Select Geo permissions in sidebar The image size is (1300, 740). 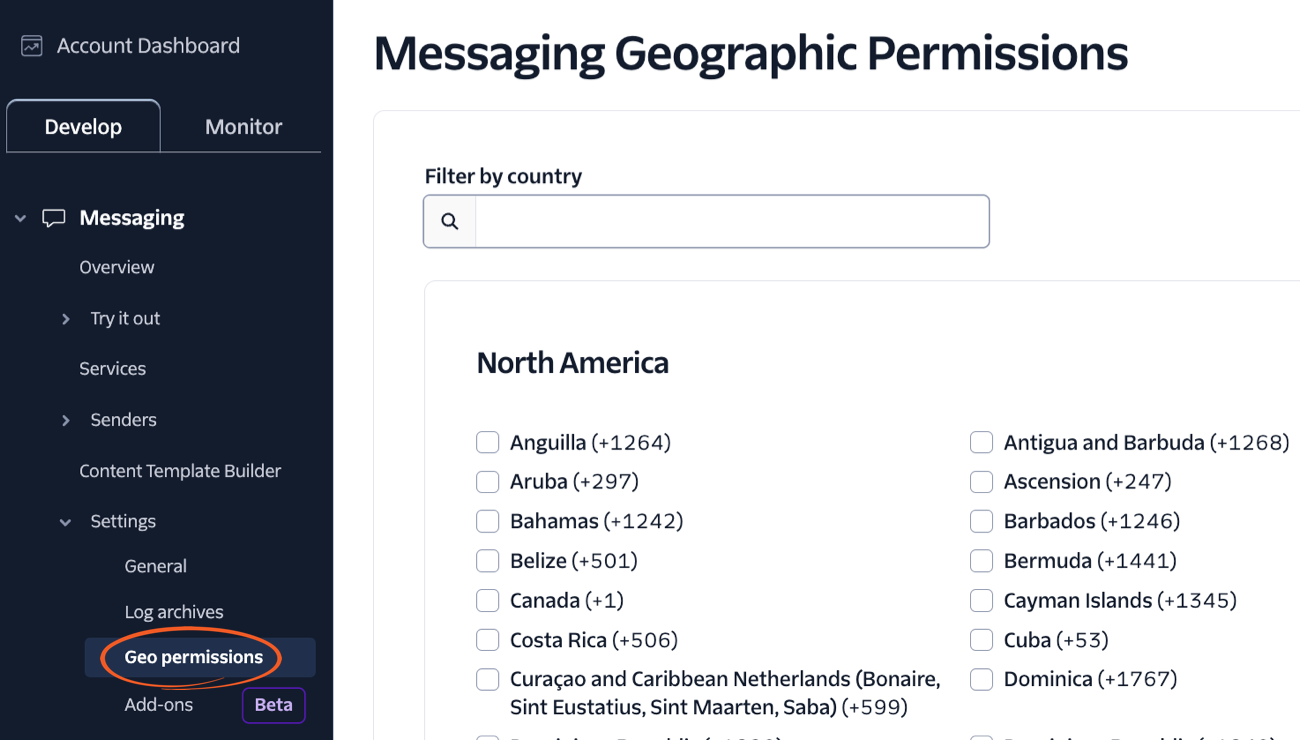coord(200,657)
